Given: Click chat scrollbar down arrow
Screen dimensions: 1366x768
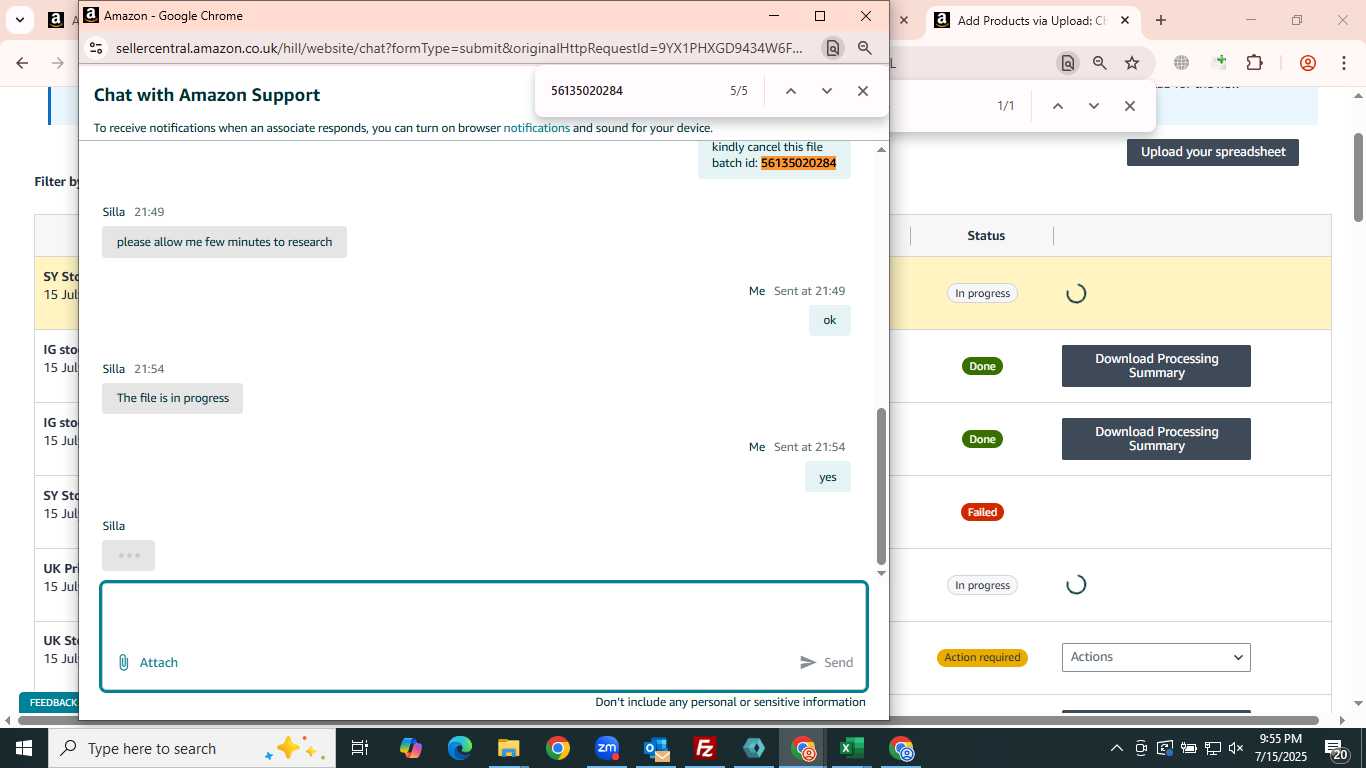Looking at the screenshot, I should (881, 573).
